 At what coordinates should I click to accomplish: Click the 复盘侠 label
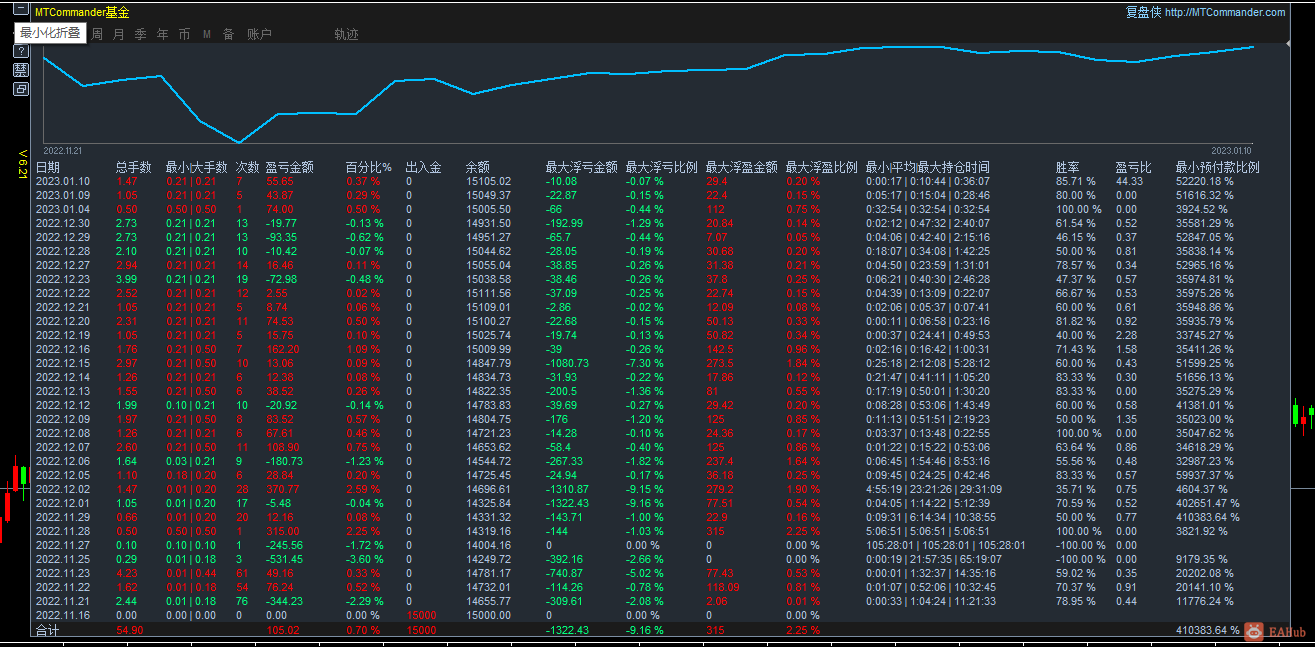pos(1143,12)
